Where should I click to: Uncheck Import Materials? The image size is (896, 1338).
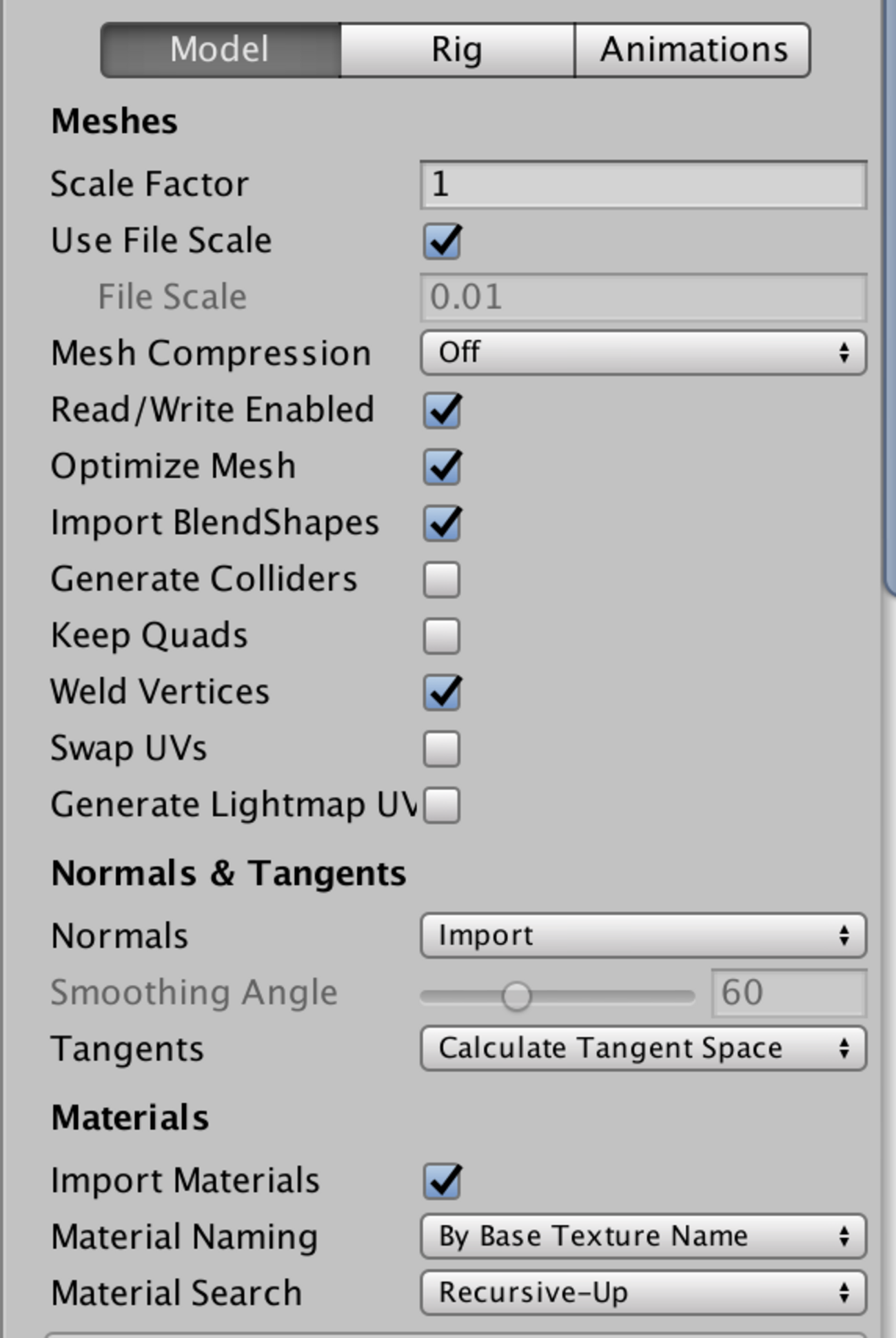coord(442,1181)
